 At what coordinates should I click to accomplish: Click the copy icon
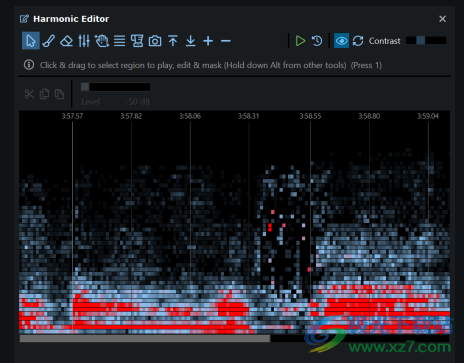pos(44,94)
